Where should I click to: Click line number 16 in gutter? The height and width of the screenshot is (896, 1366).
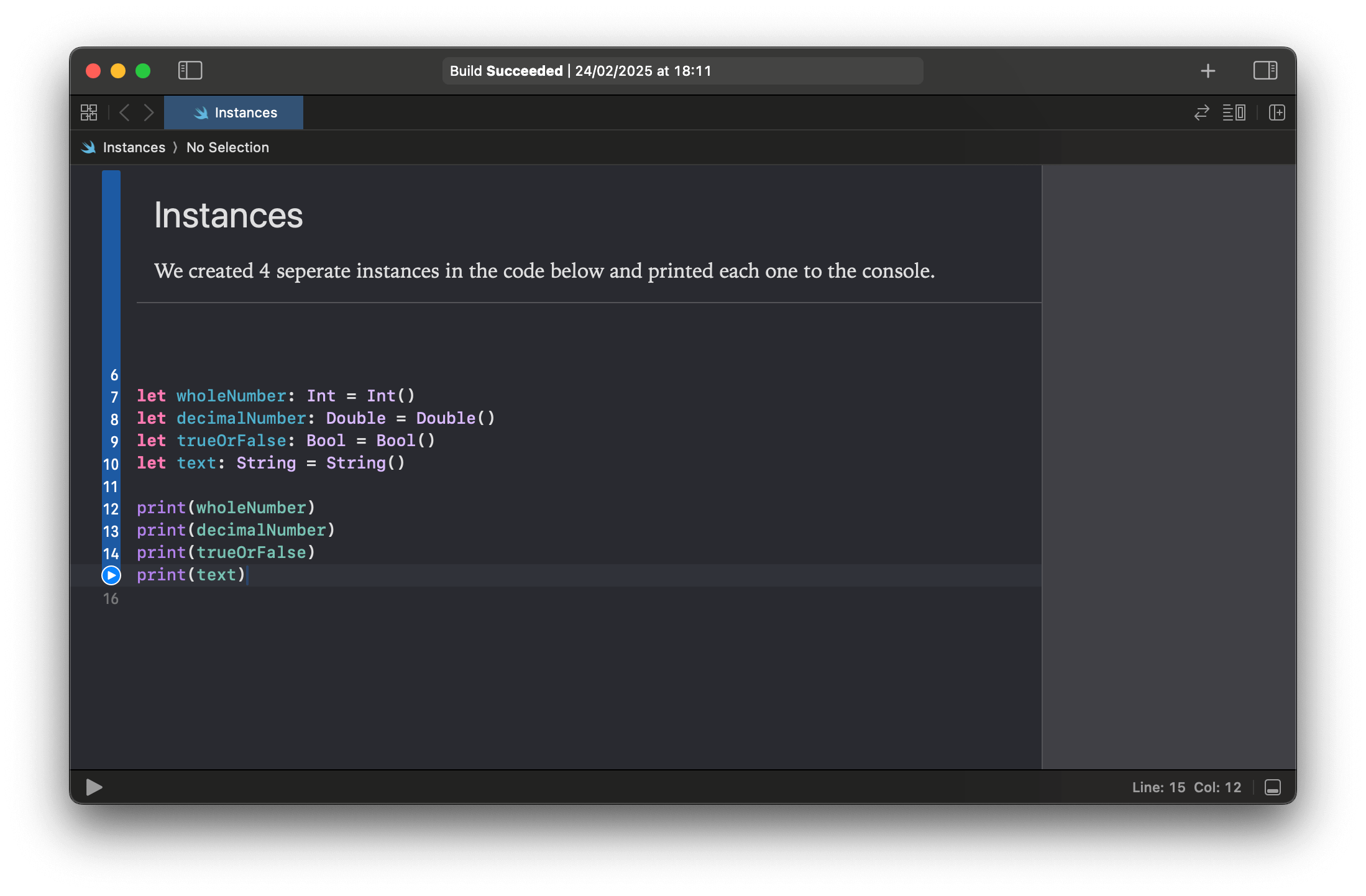tap(111, 598)
